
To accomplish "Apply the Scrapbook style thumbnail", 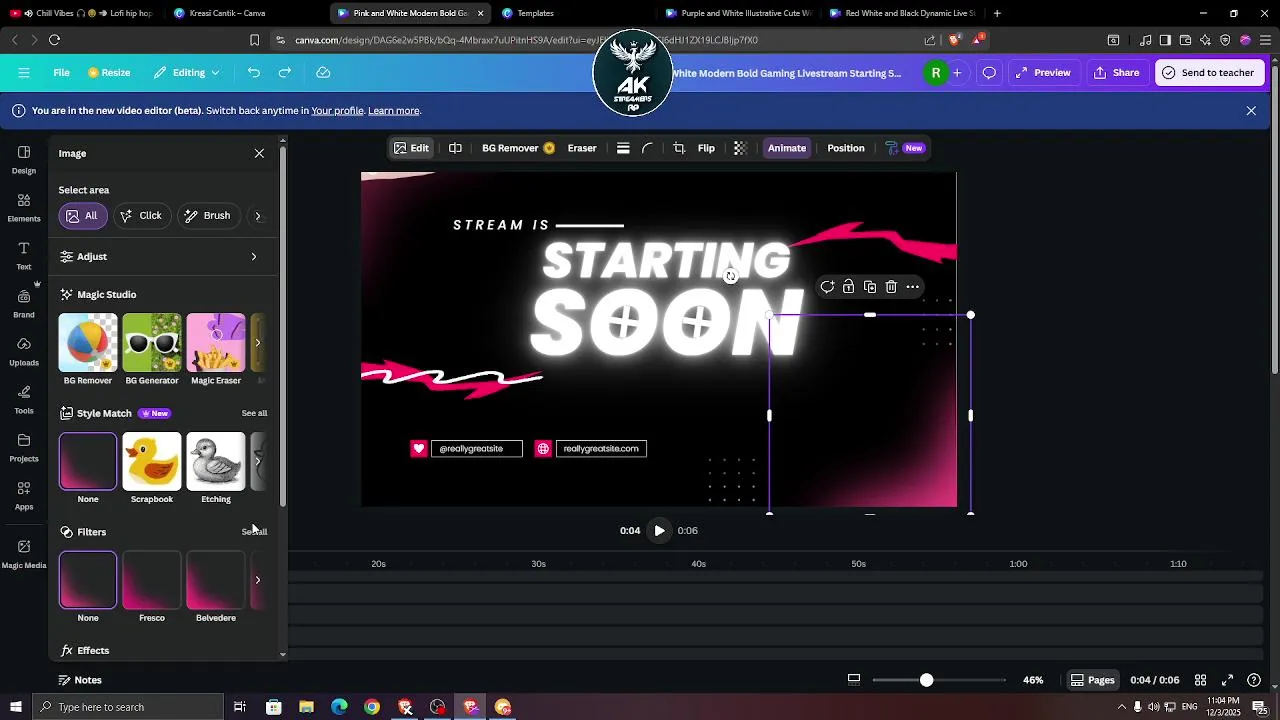I will 152,461.
